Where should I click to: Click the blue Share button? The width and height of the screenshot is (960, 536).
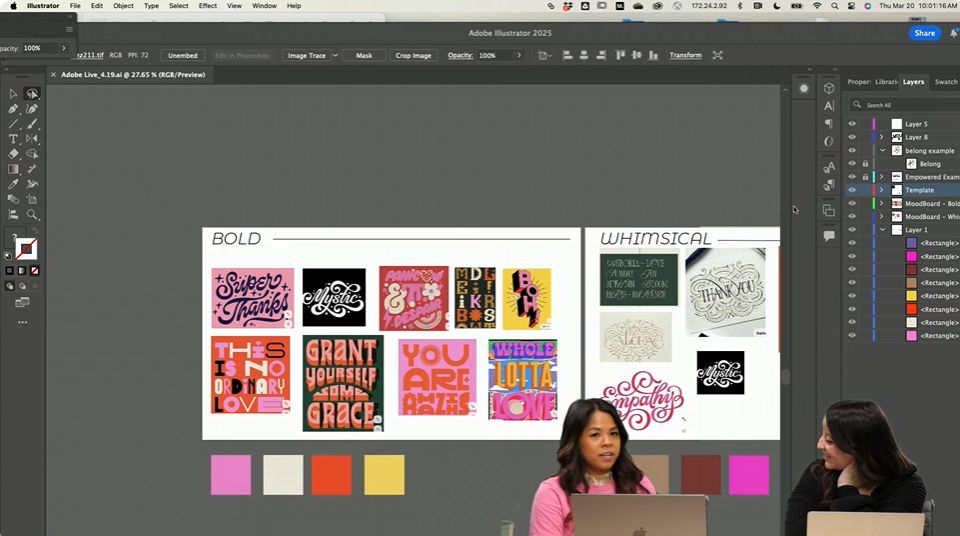[924, 33]
